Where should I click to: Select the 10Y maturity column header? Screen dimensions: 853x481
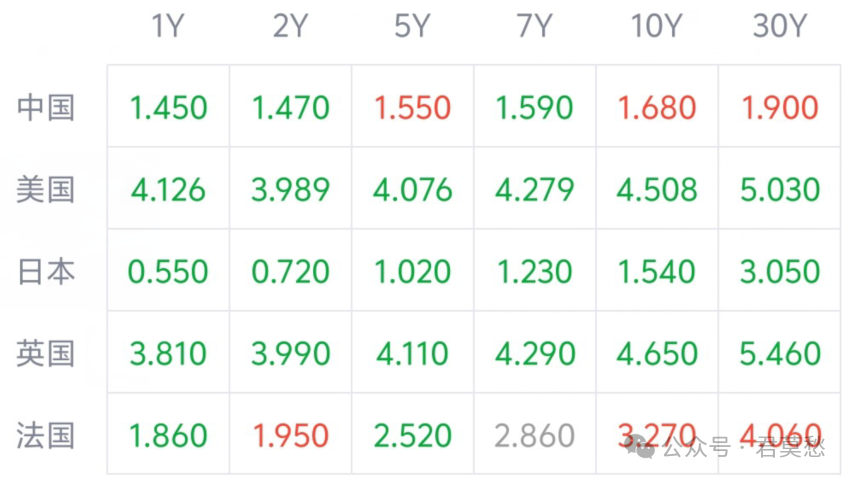(656, 27)
